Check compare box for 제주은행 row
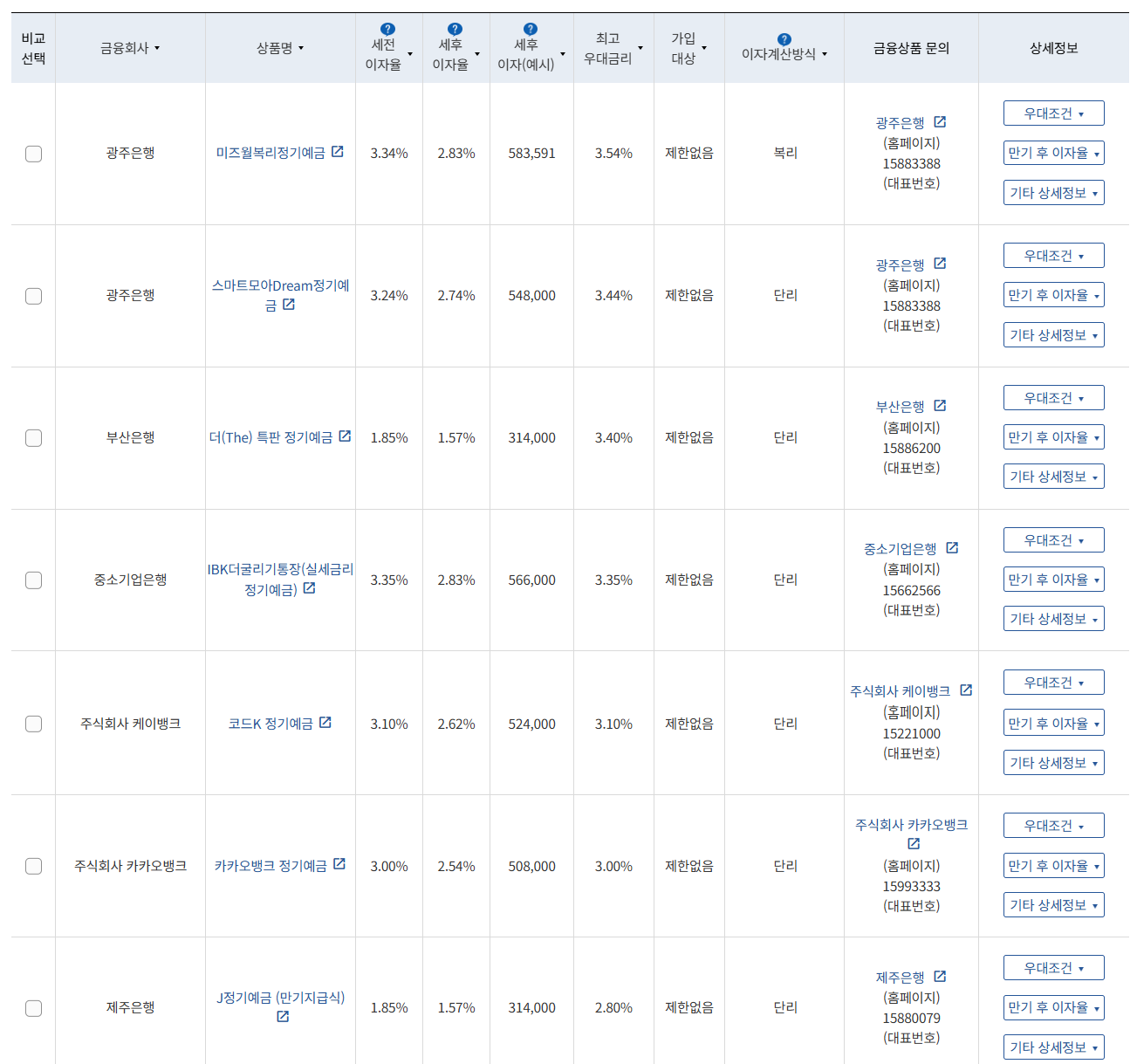 (x=33, y=1008)
